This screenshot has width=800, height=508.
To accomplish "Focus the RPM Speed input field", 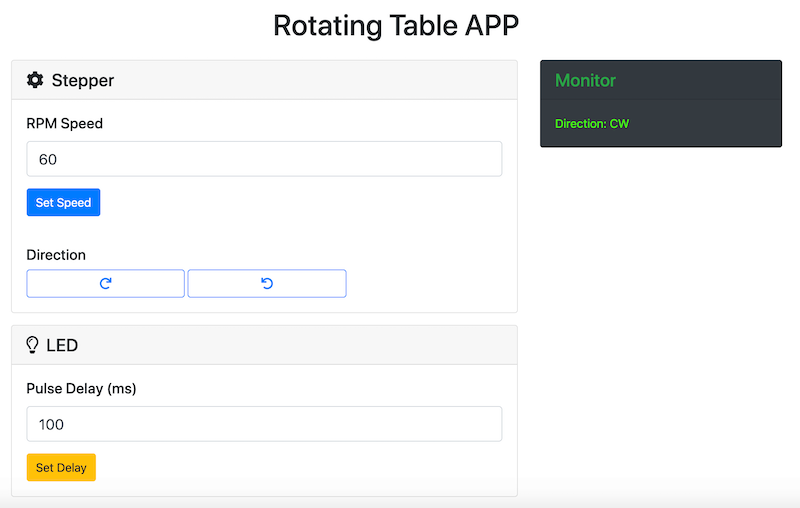I will coord(264,159).
